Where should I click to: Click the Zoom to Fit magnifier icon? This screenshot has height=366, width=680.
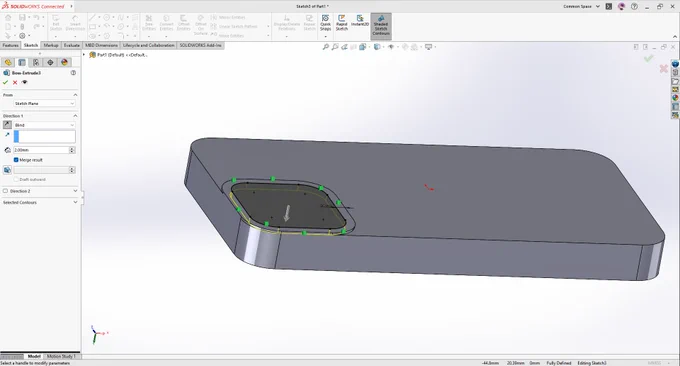326,47
